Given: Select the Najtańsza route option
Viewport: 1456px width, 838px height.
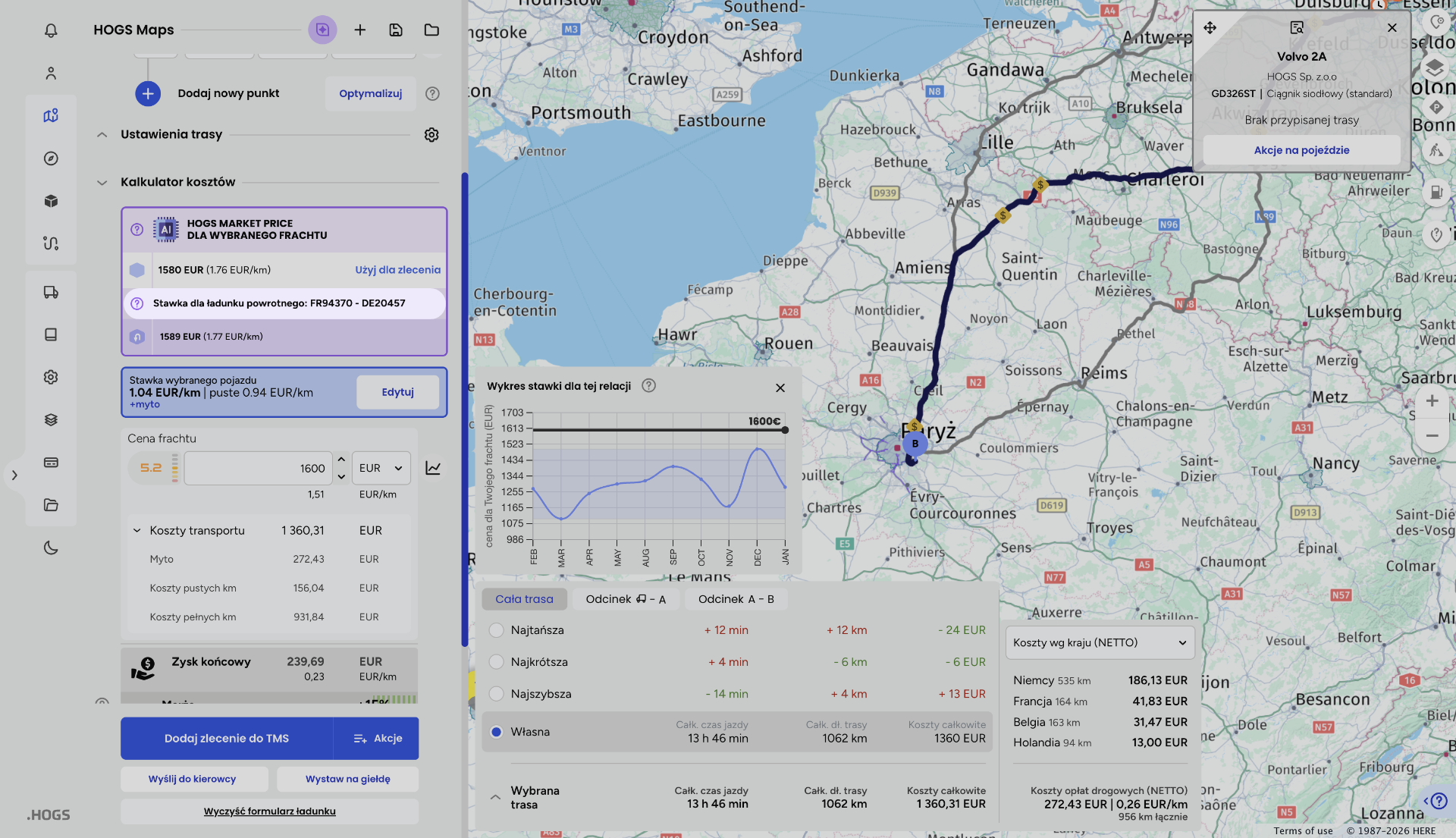Looking at the screenshot, I should click(497, 630).
